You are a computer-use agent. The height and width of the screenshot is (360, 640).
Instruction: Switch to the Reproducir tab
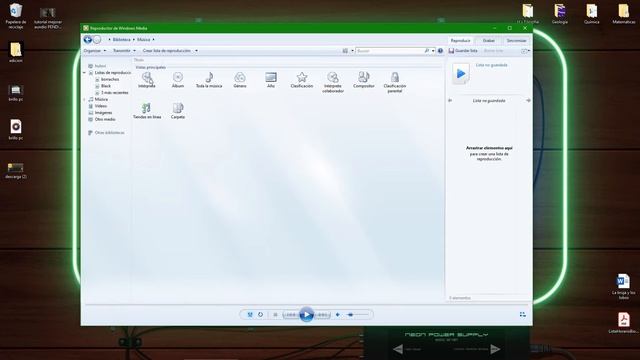[460, 40]
